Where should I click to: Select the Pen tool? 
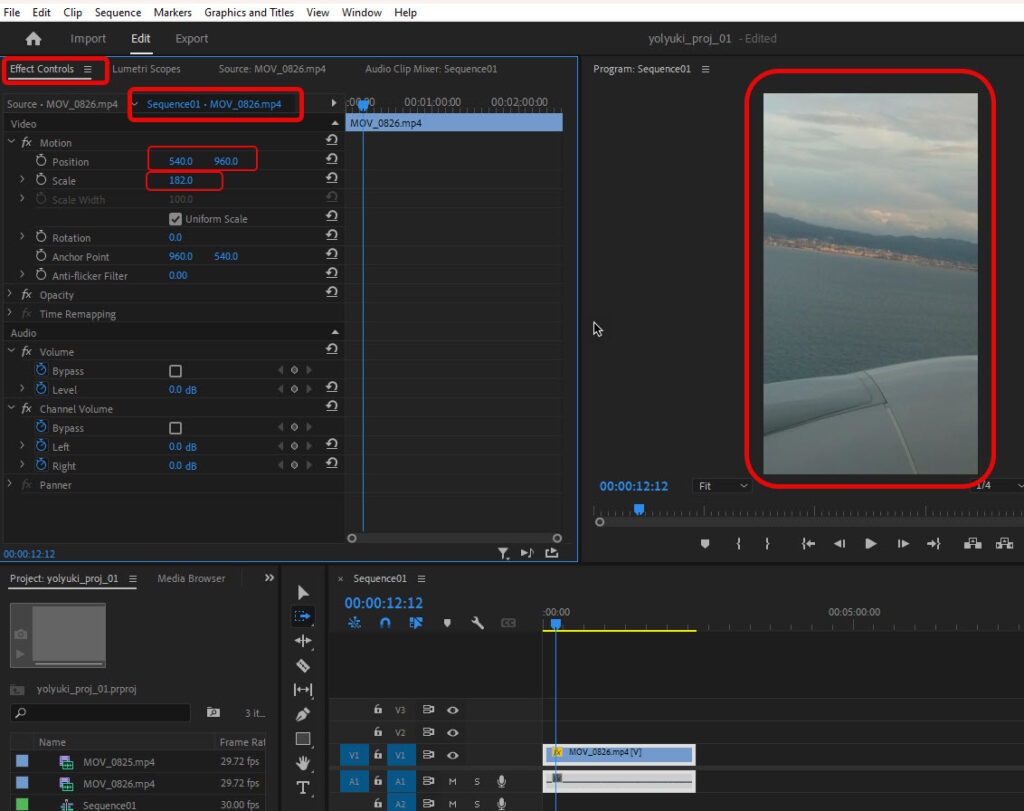point(303,715)
